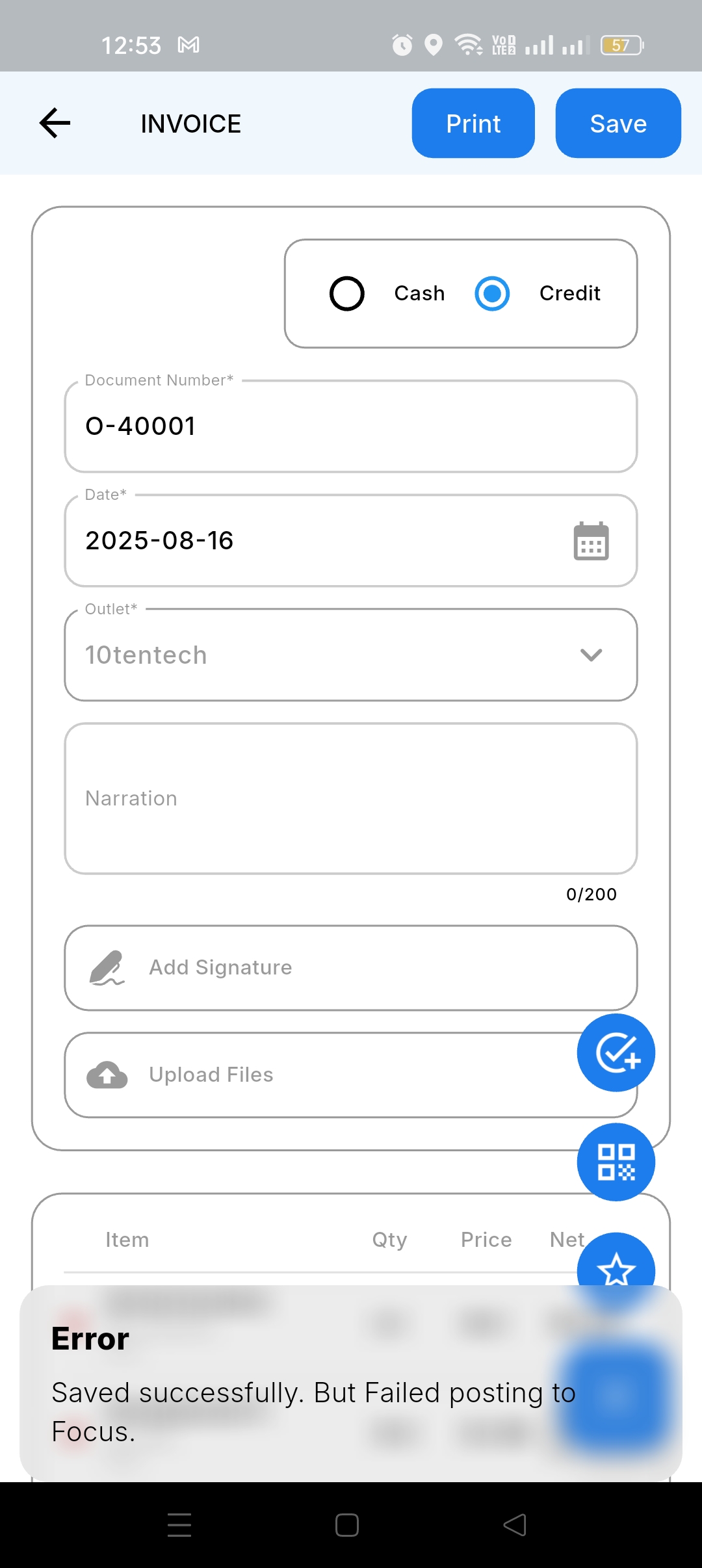
Task: Tap the checkmark-plus floating button
Action: (x=616, y=1052)
